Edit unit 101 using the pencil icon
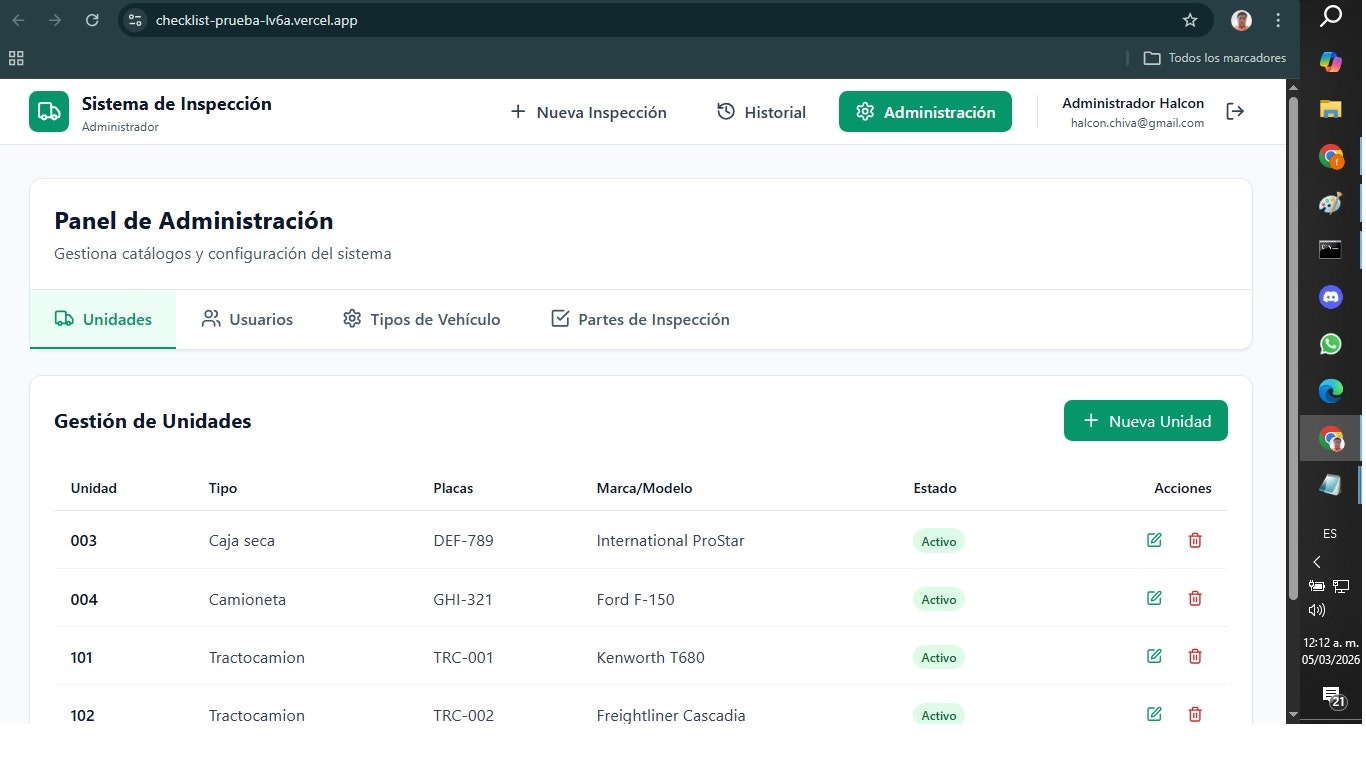Screen dimensions: 1366x768 click(1154, 656)
